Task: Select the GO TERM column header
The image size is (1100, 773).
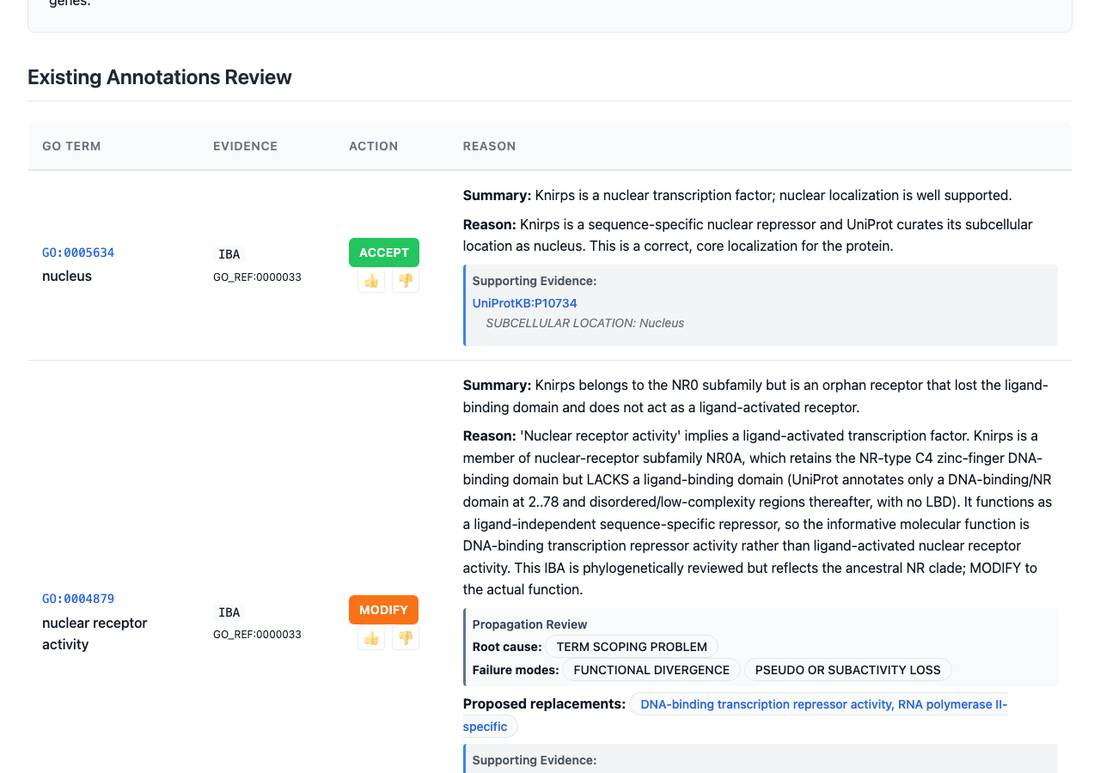Action: pyautogui.click(x=72, y=146)
